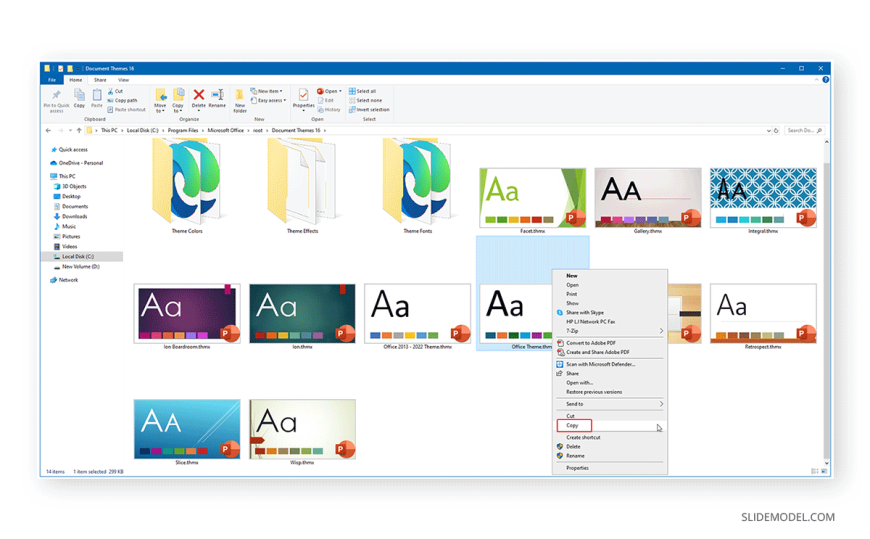
Task: Open the File tab
Action: tap(52, 80)
